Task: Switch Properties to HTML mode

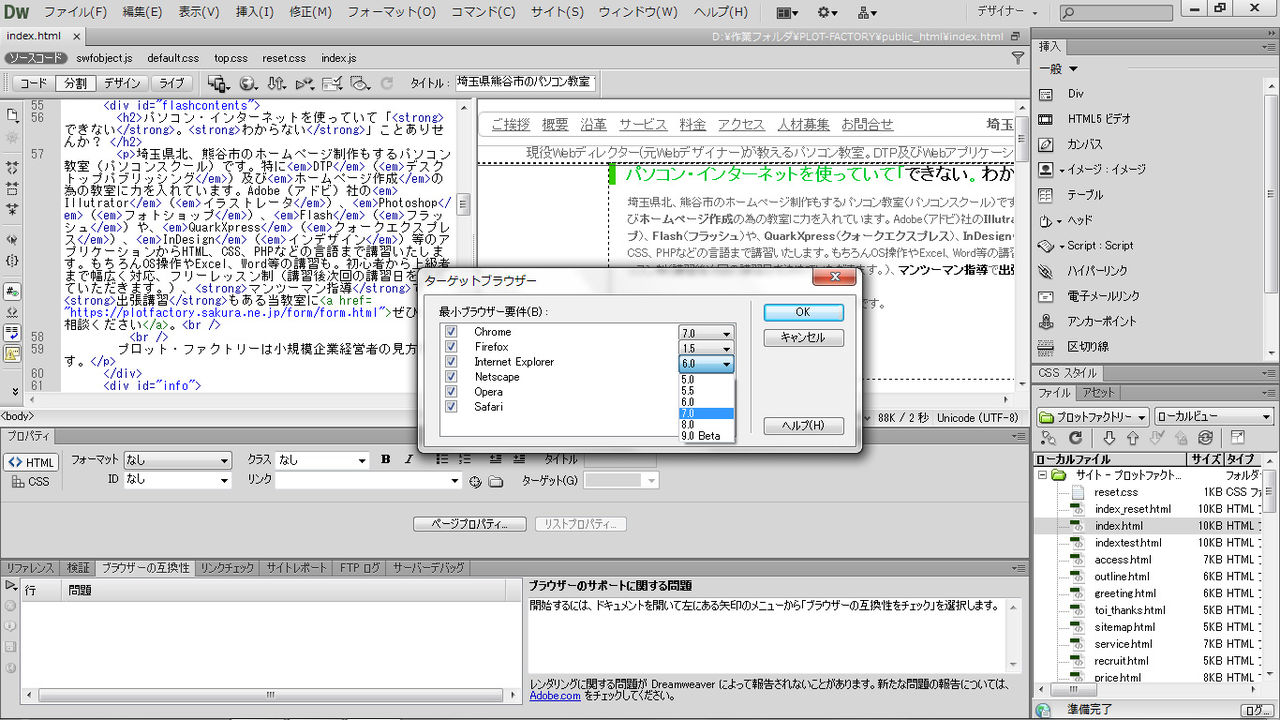Action: coord(31,462)
